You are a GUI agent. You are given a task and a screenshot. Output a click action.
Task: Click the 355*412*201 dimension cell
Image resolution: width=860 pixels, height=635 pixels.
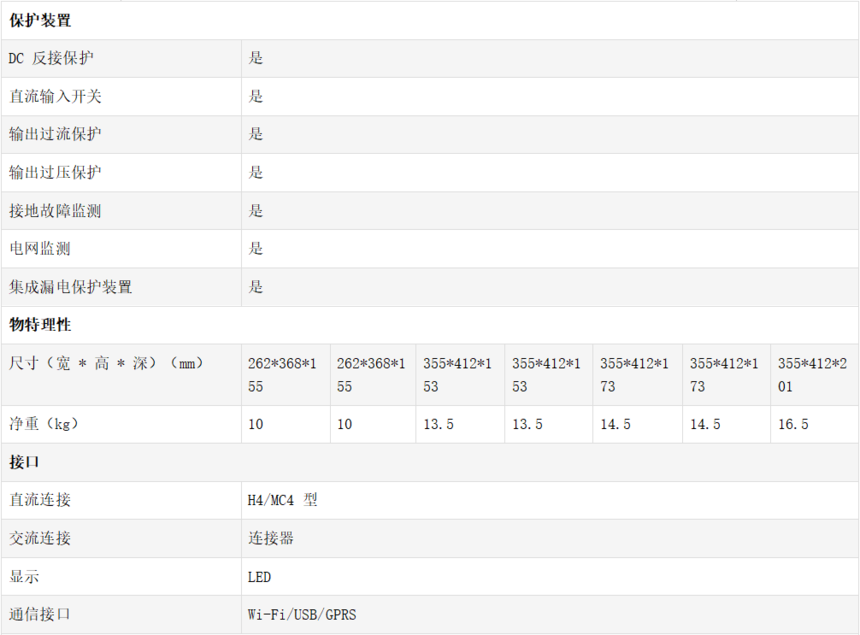(814, 374)
